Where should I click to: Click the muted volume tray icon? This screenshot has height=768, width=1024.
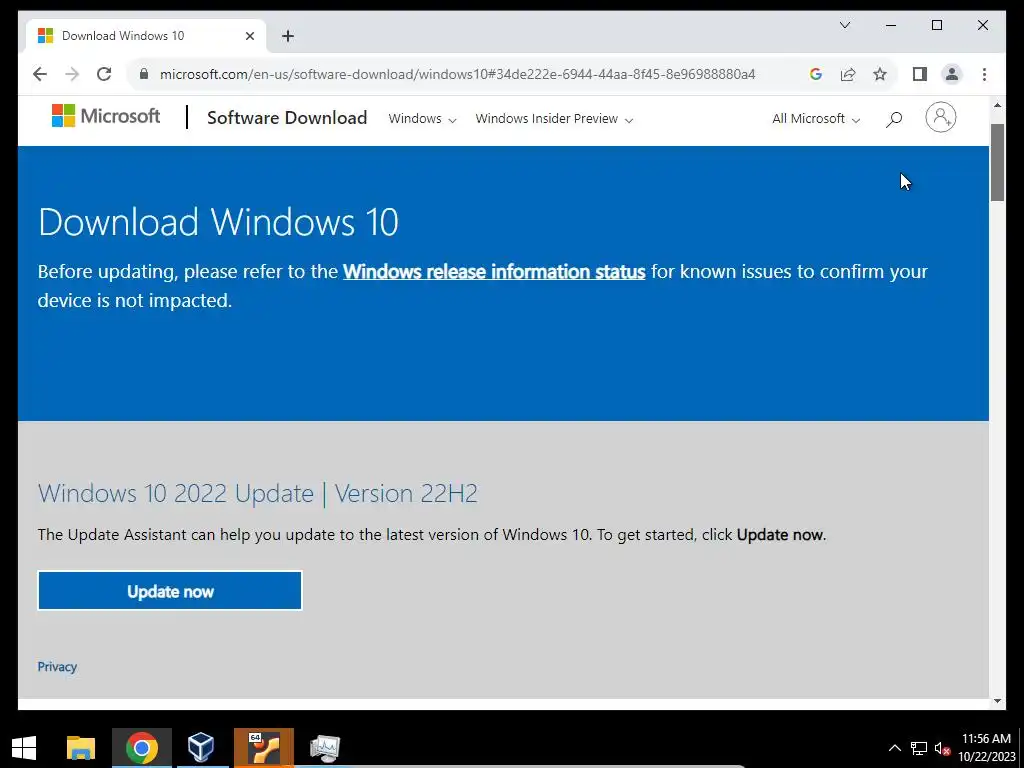[942, 748]
